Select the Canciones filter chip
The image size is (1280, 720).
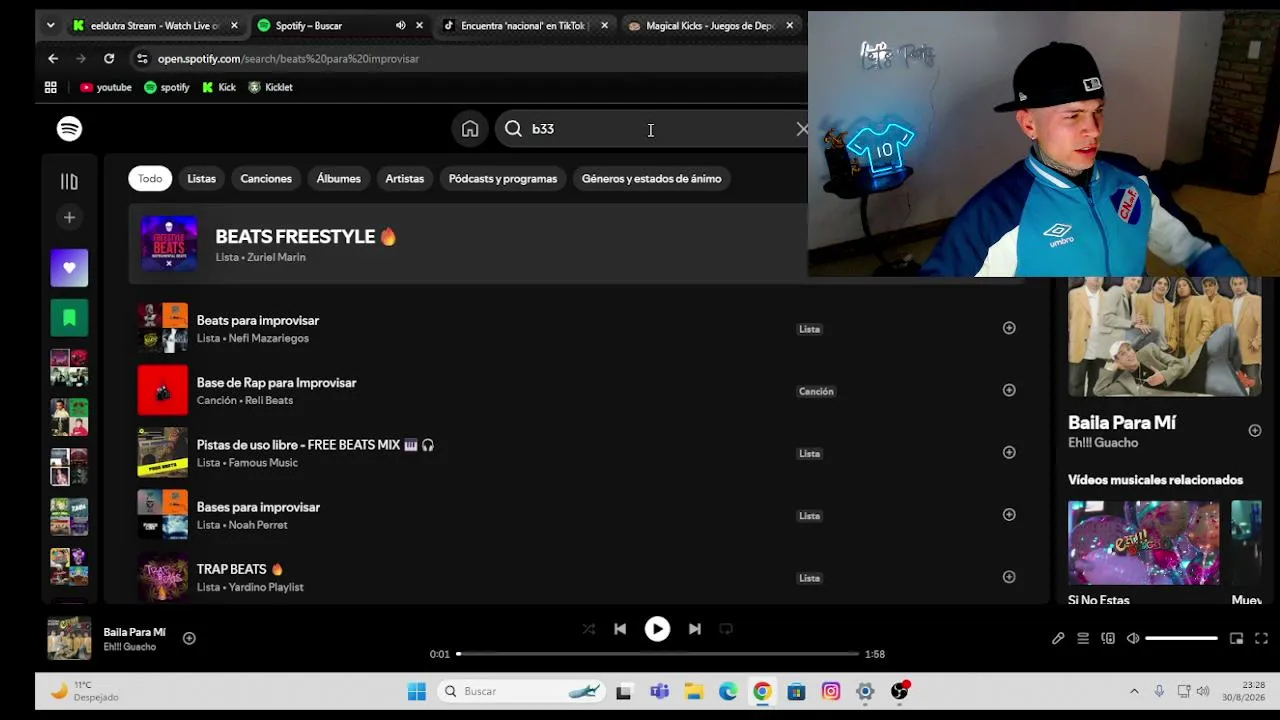(266, 179)
